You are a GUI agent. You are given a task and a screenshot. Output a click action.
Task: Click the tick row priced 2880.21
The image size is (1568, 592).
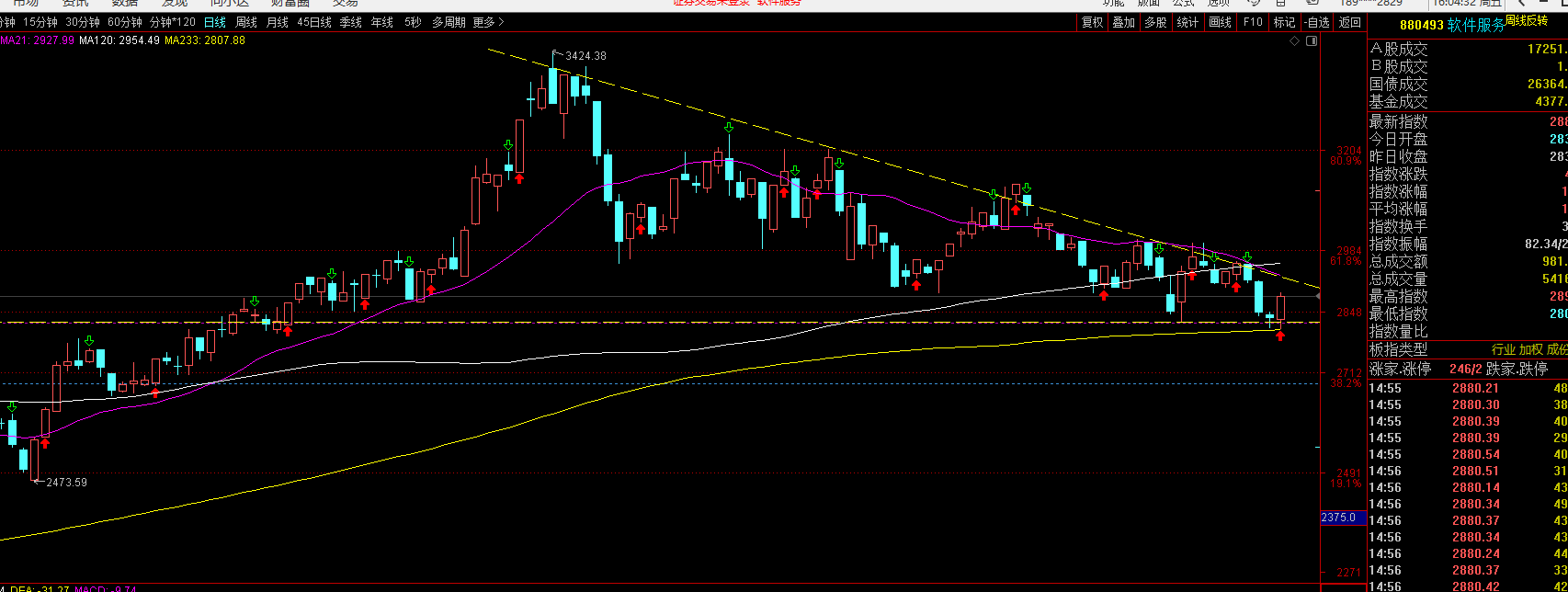pos(1468,388)
